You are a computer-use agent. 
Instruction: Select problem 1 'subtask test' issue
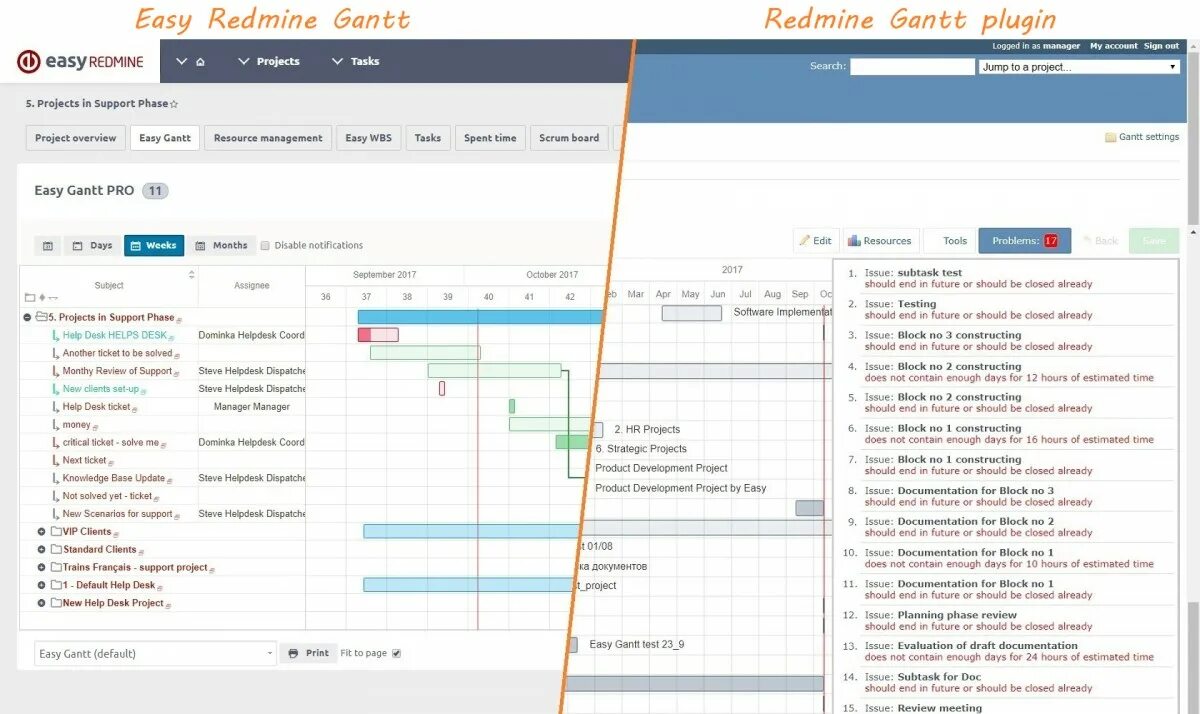[929, 273]
